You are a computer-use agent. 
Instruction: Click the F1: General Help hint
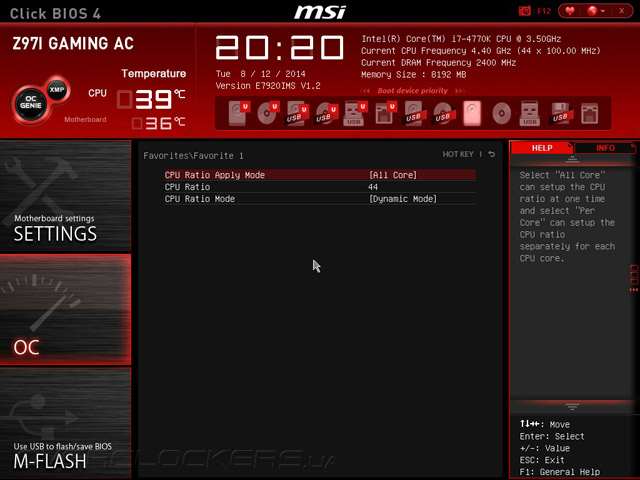(x=560, y=472)
